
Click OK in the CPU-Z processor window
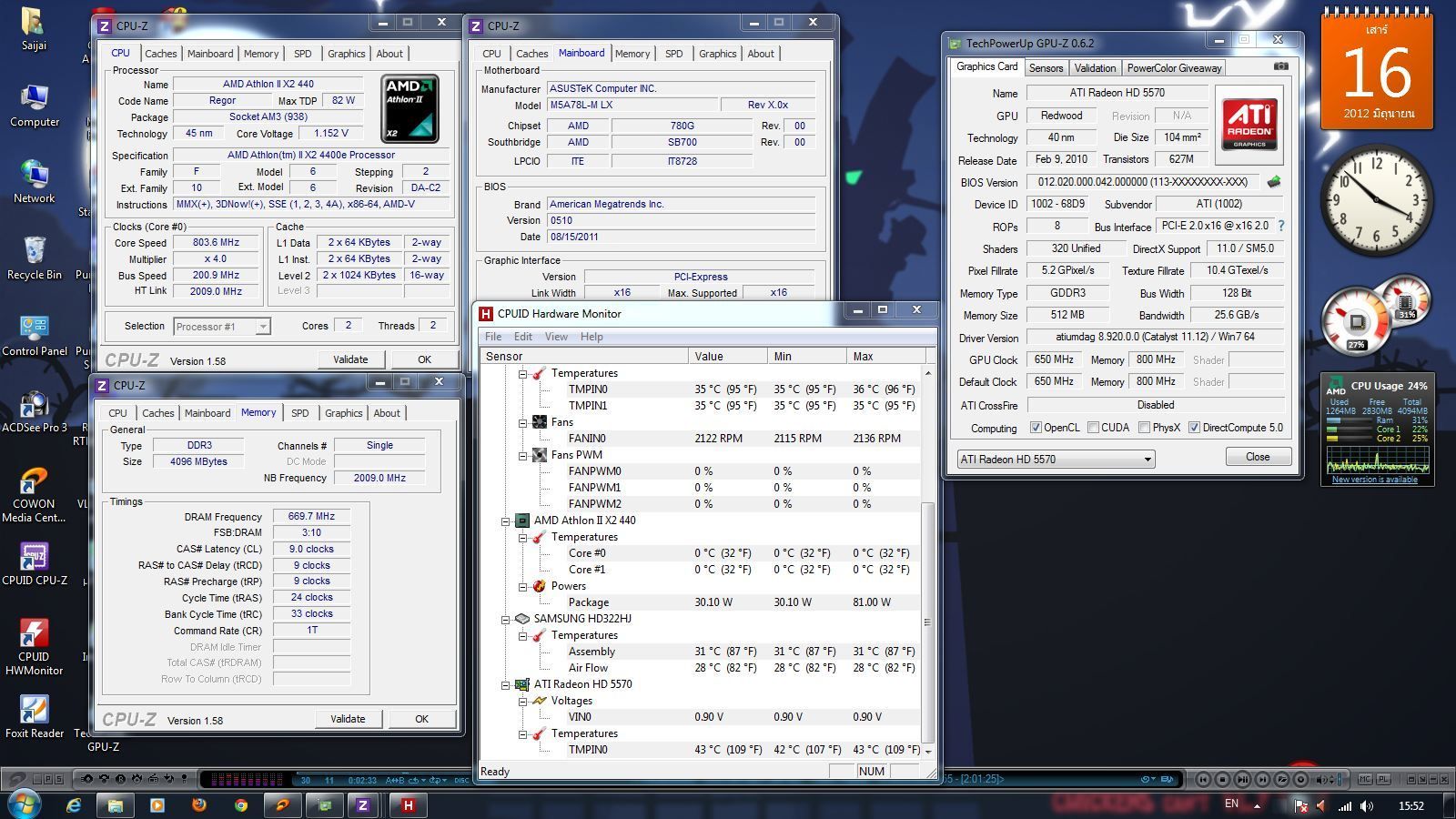coord(424,359)
